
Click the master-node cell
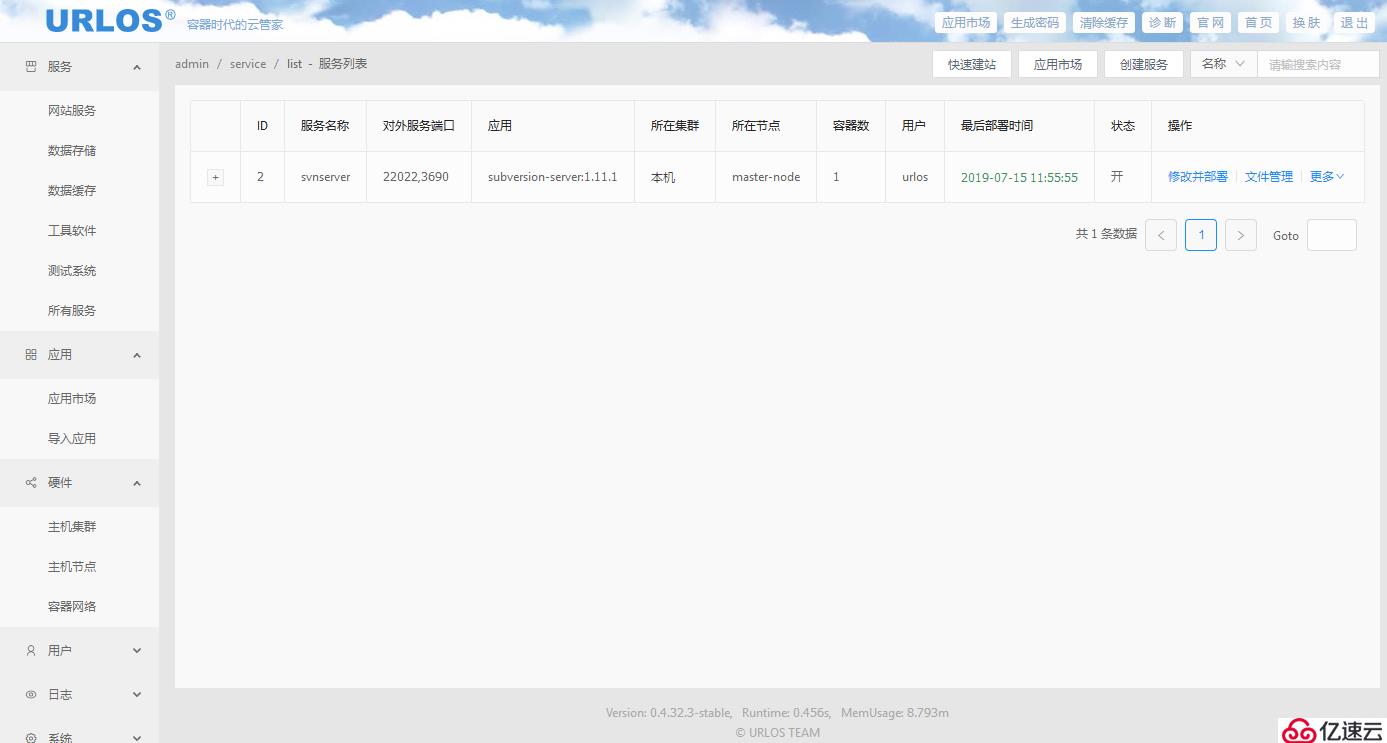coord(766,177)
